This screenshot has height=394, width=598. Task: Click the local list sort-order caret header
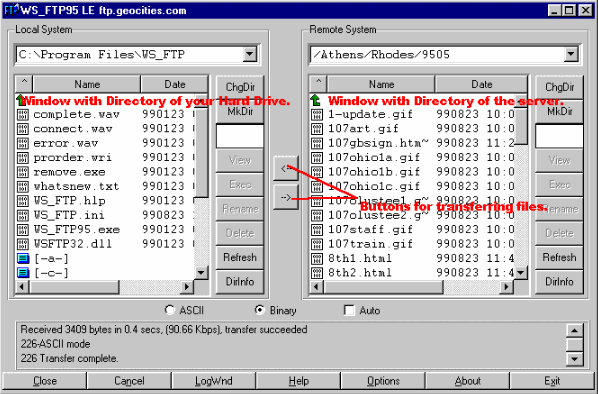(x=24, y=84)
